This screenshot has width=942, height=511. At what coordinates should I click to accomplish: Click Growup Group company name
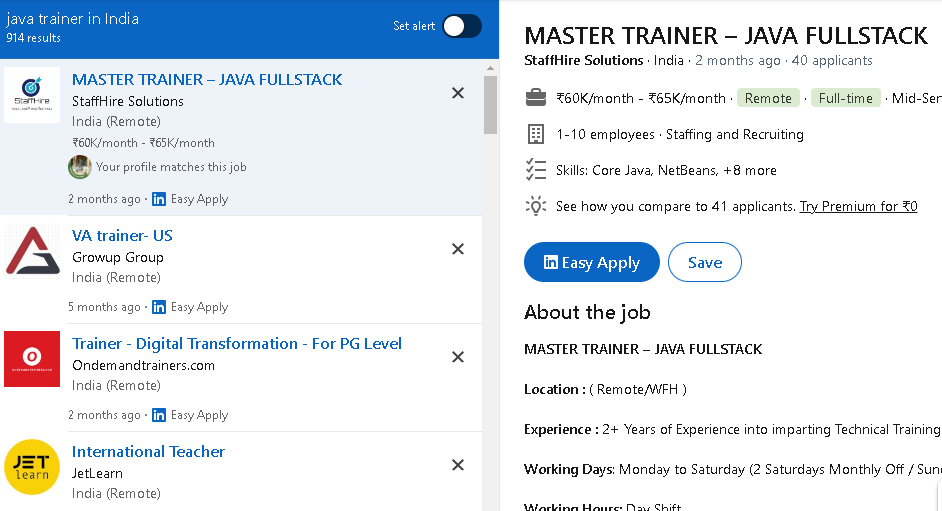point(118,257)
